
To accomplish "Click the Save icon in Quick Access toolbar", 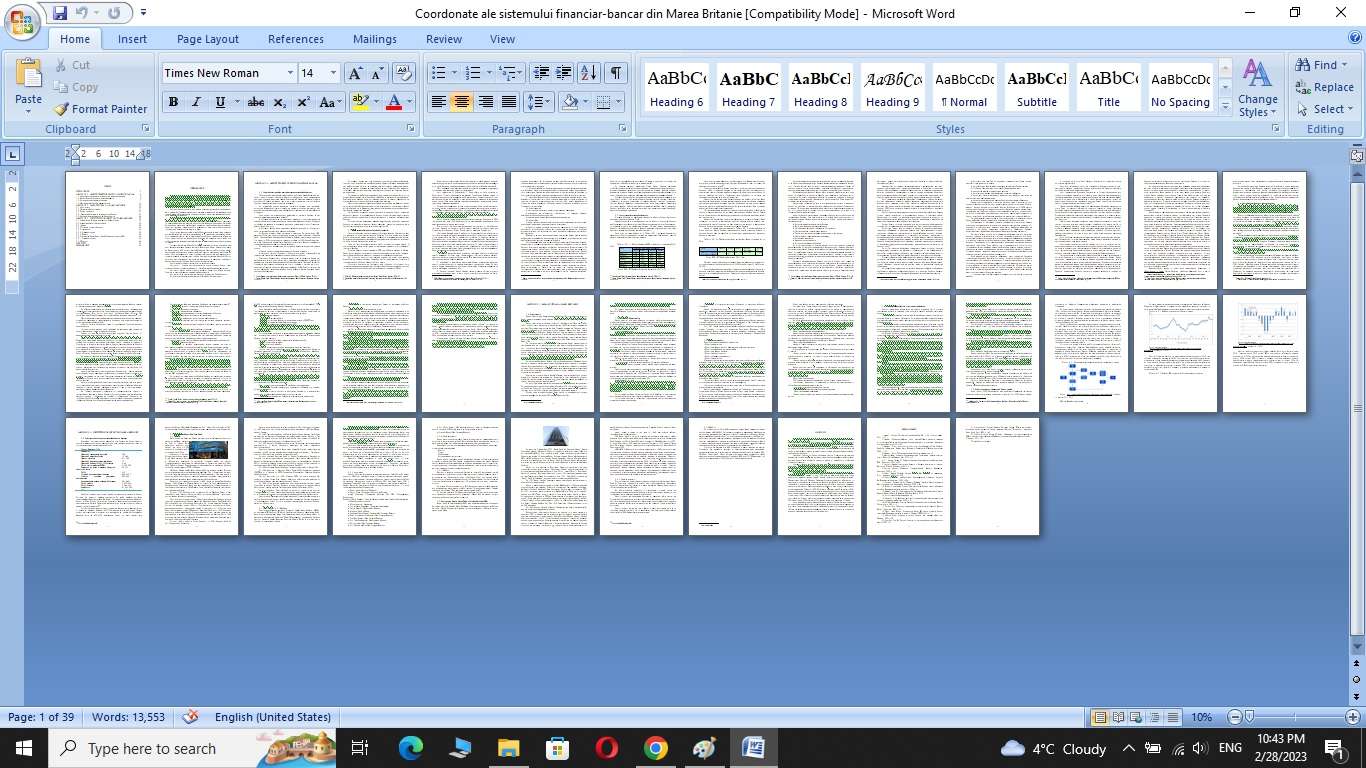I will [x=60, y=13].
